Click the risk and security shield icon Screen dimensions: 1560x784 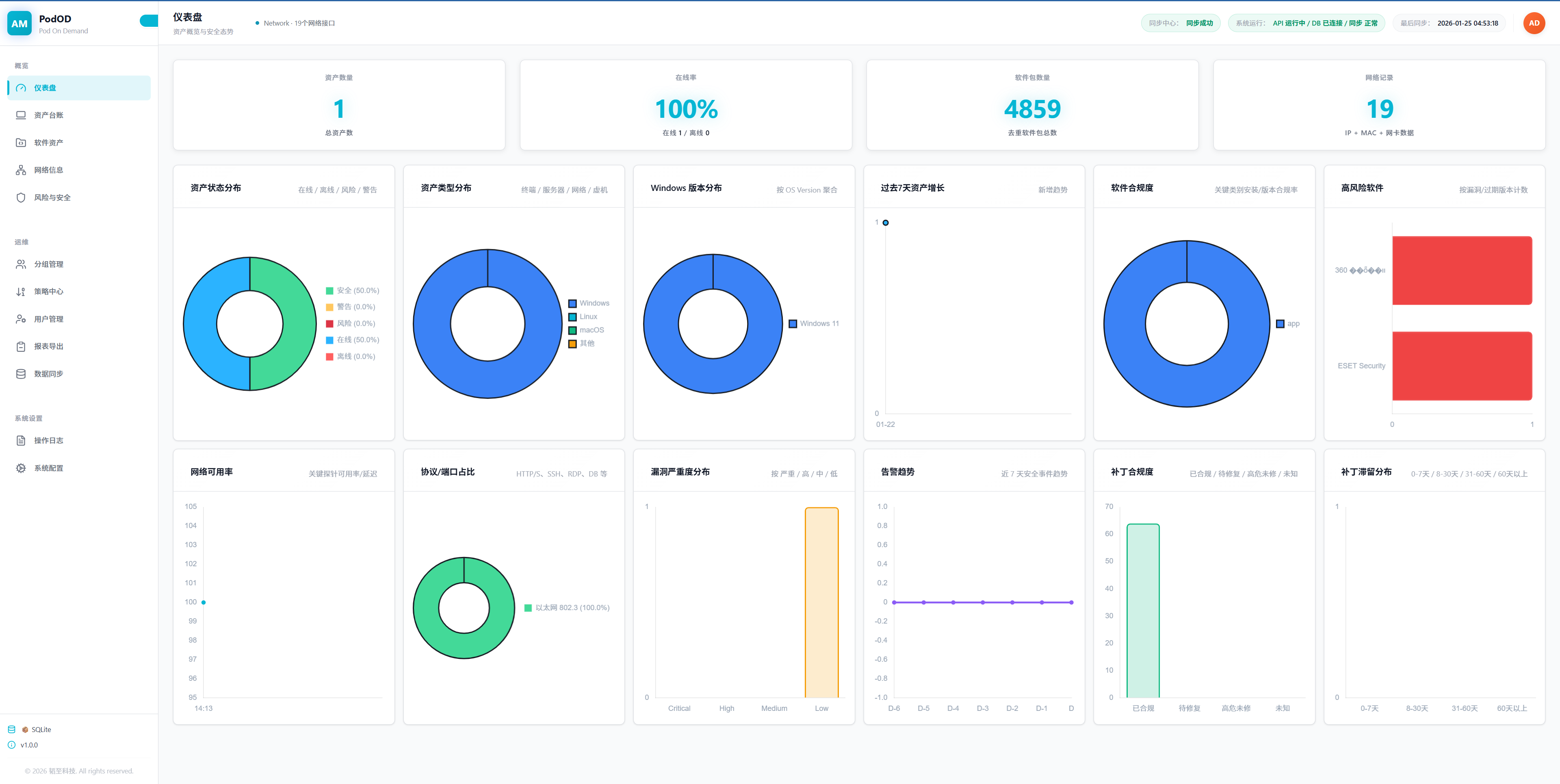(21, 197)
